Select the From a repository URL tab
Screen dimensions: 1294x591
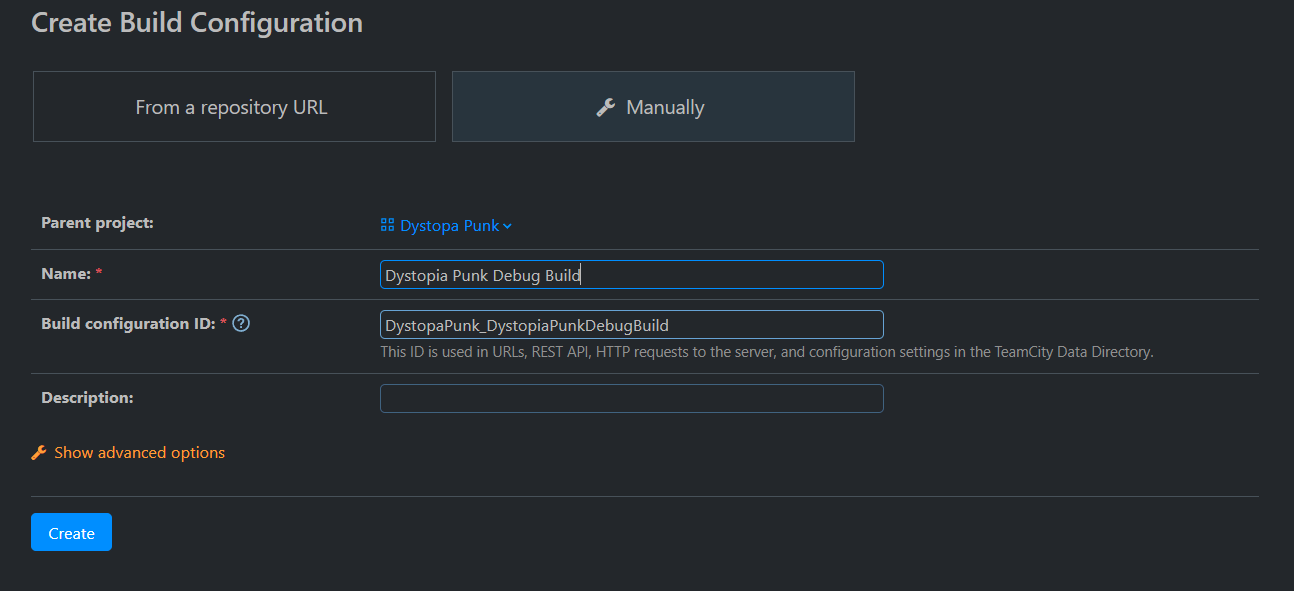234,106
